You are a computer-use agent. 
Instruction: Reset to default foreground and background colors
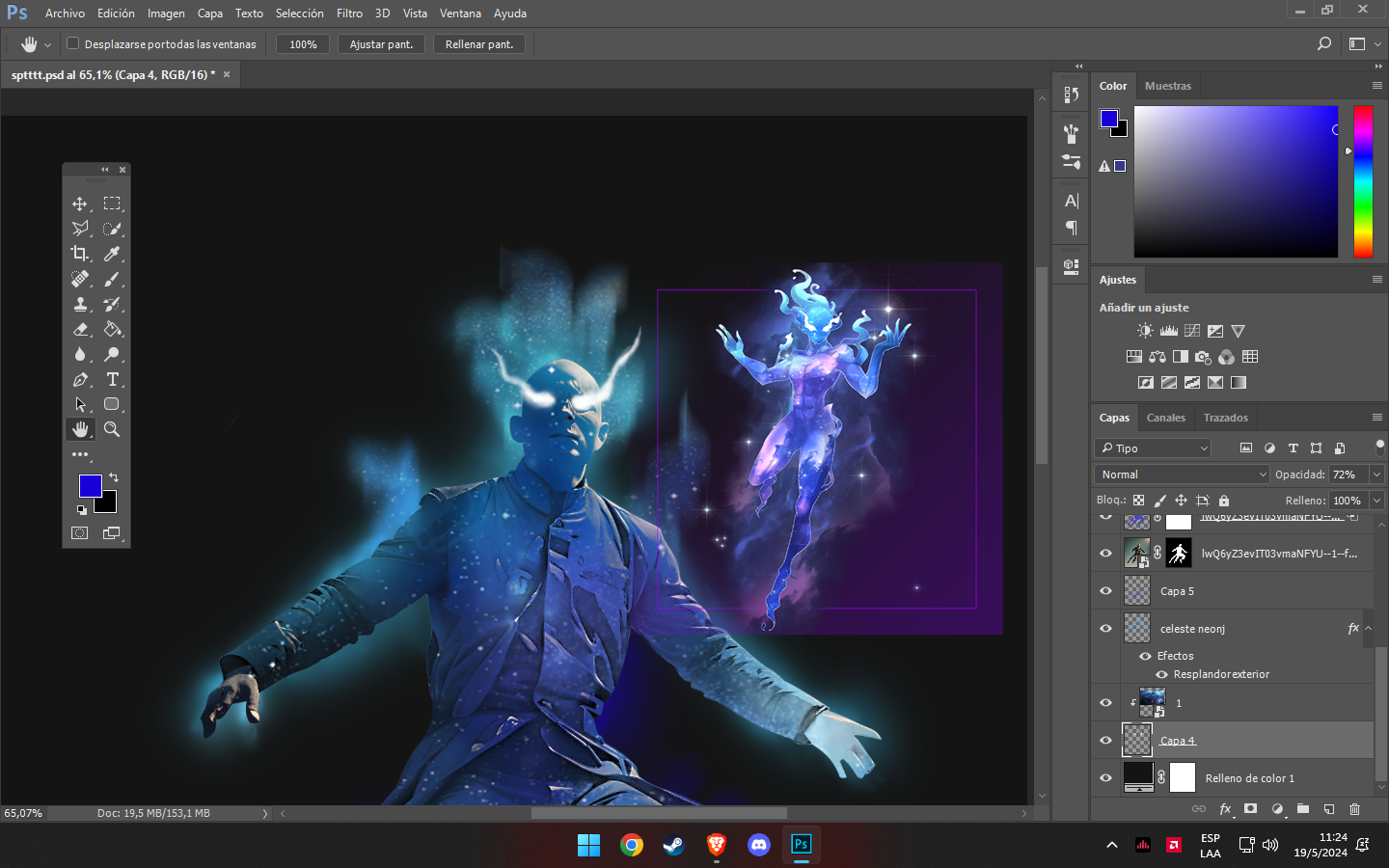[81, 510]
